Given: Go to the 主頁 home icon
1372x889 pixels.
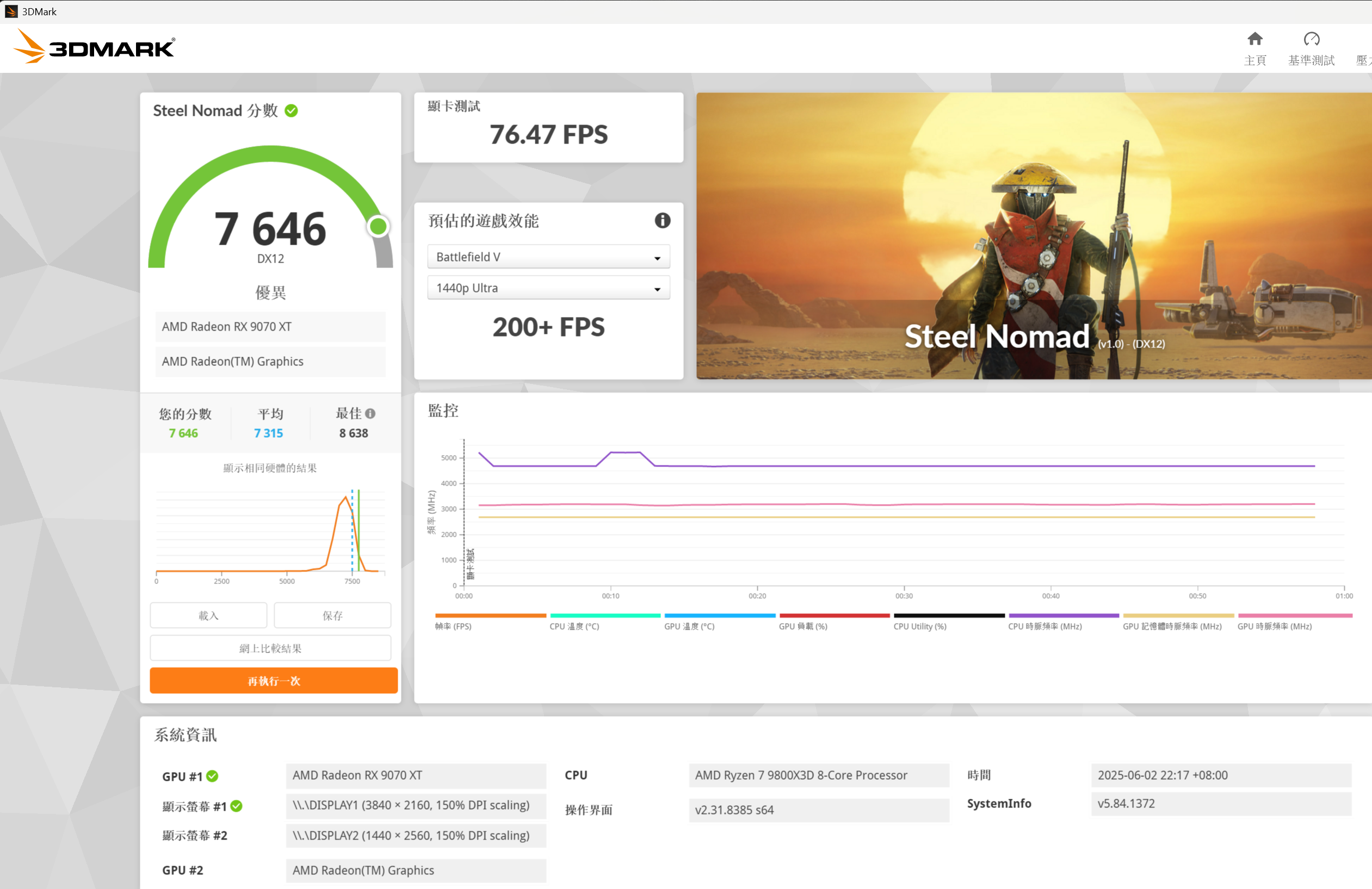Looking at the screenshot, I should coord(1254,39).
